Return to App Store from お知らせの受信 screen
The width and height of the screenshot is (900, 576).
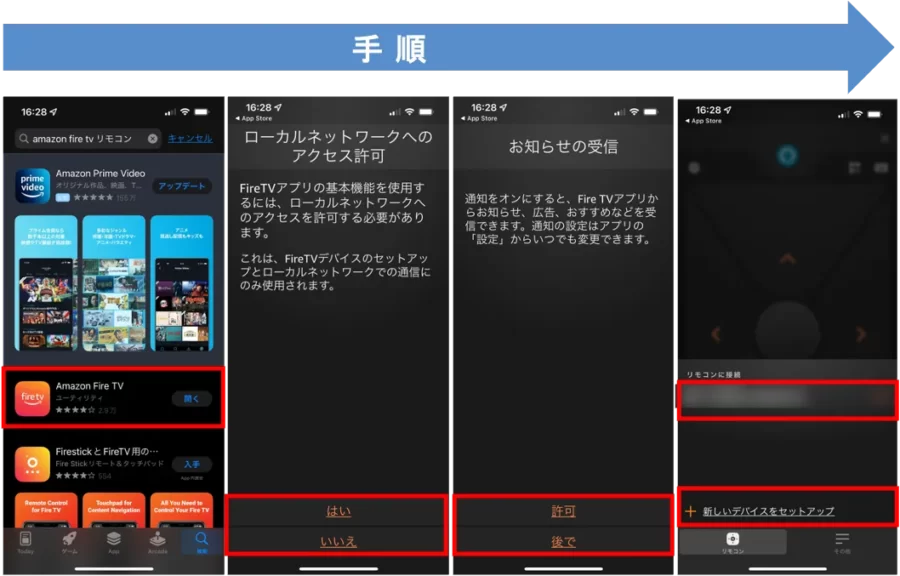click(x=479, y=118)
